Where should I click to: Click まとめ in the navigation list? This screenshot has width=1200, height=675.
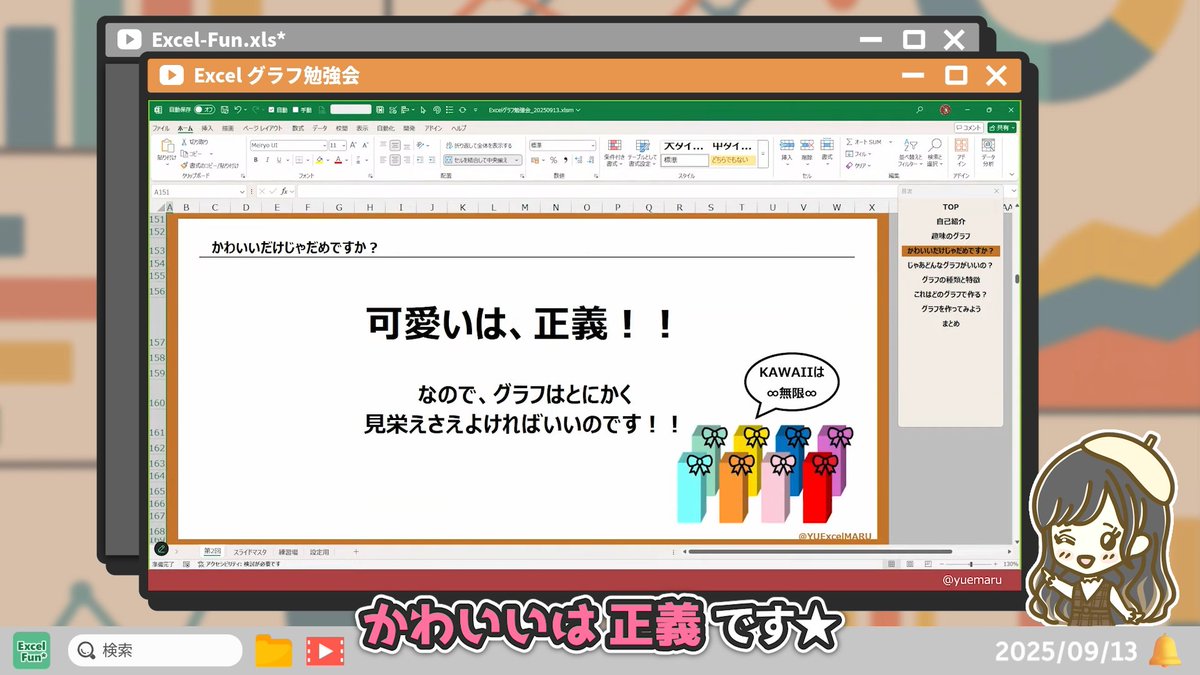950,324
